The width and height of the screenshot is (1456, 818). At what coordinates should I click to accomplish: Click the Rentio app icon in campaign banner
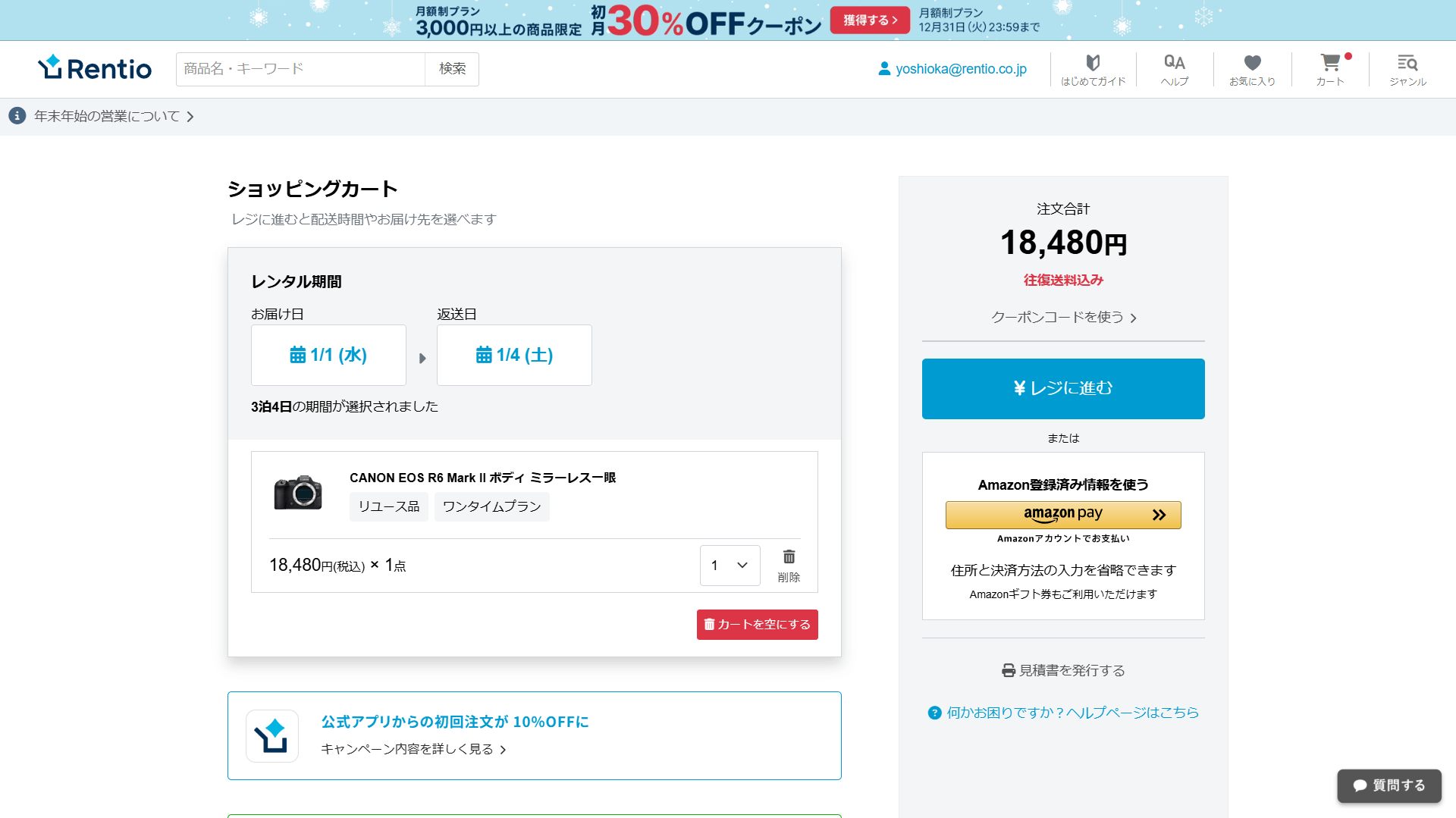click(272, 736)
